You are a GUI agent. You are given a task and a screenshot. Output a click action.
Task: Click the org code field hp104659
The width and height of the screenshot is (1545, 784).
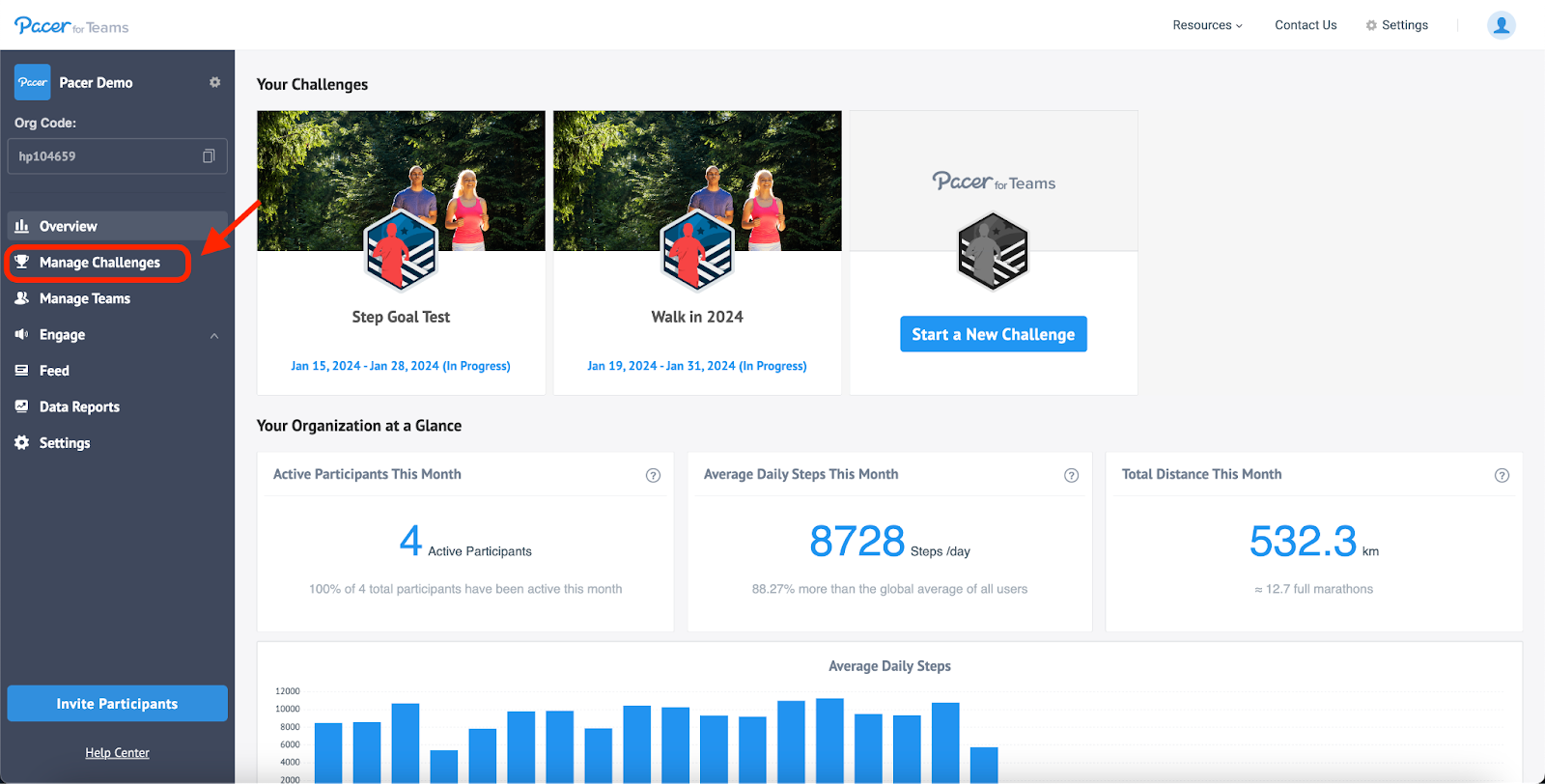tap(118, 156)
